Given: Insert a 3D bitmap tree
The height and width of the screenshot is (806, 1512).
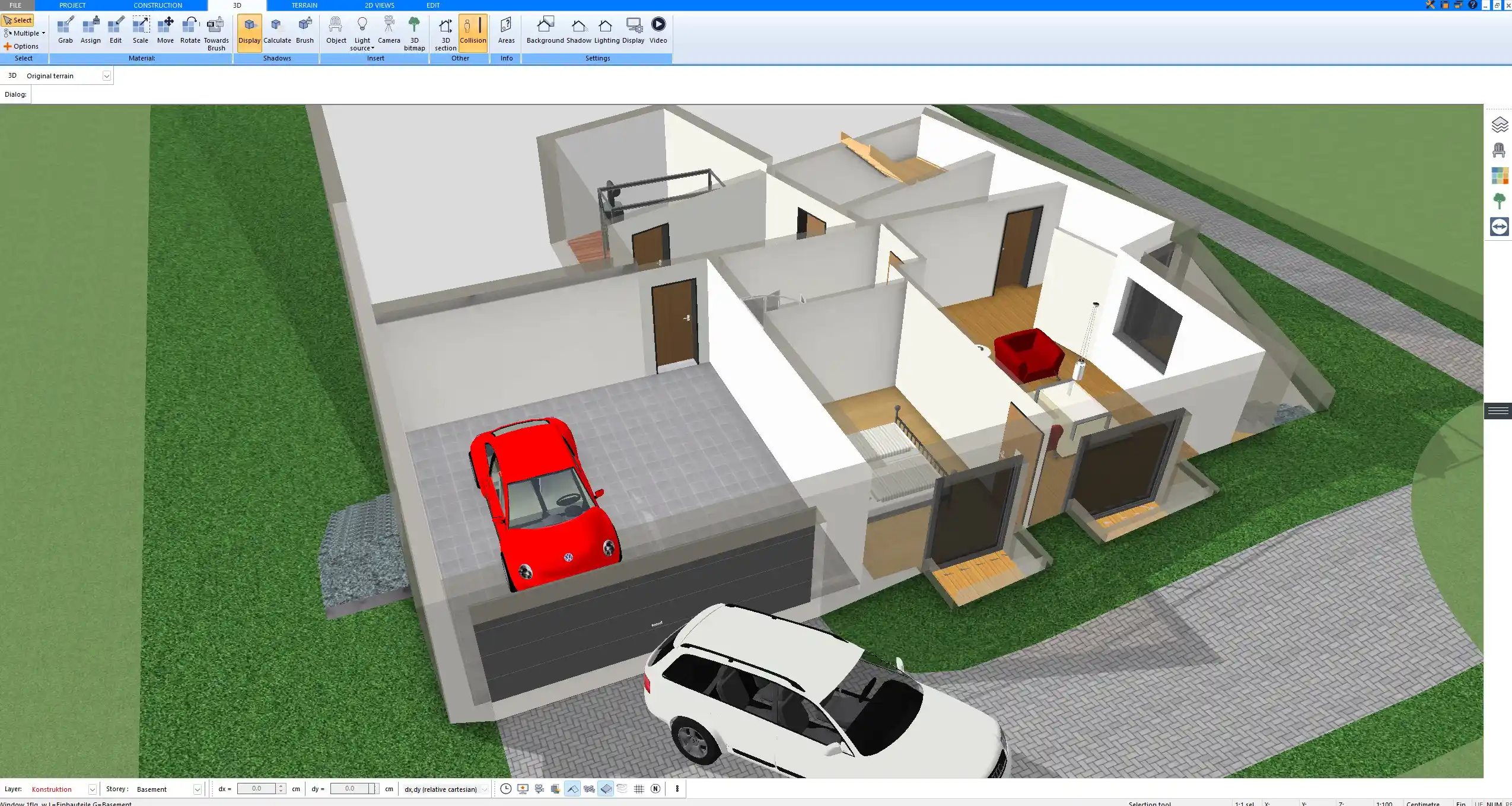Looking at the screenshot, I should point(415,34).
